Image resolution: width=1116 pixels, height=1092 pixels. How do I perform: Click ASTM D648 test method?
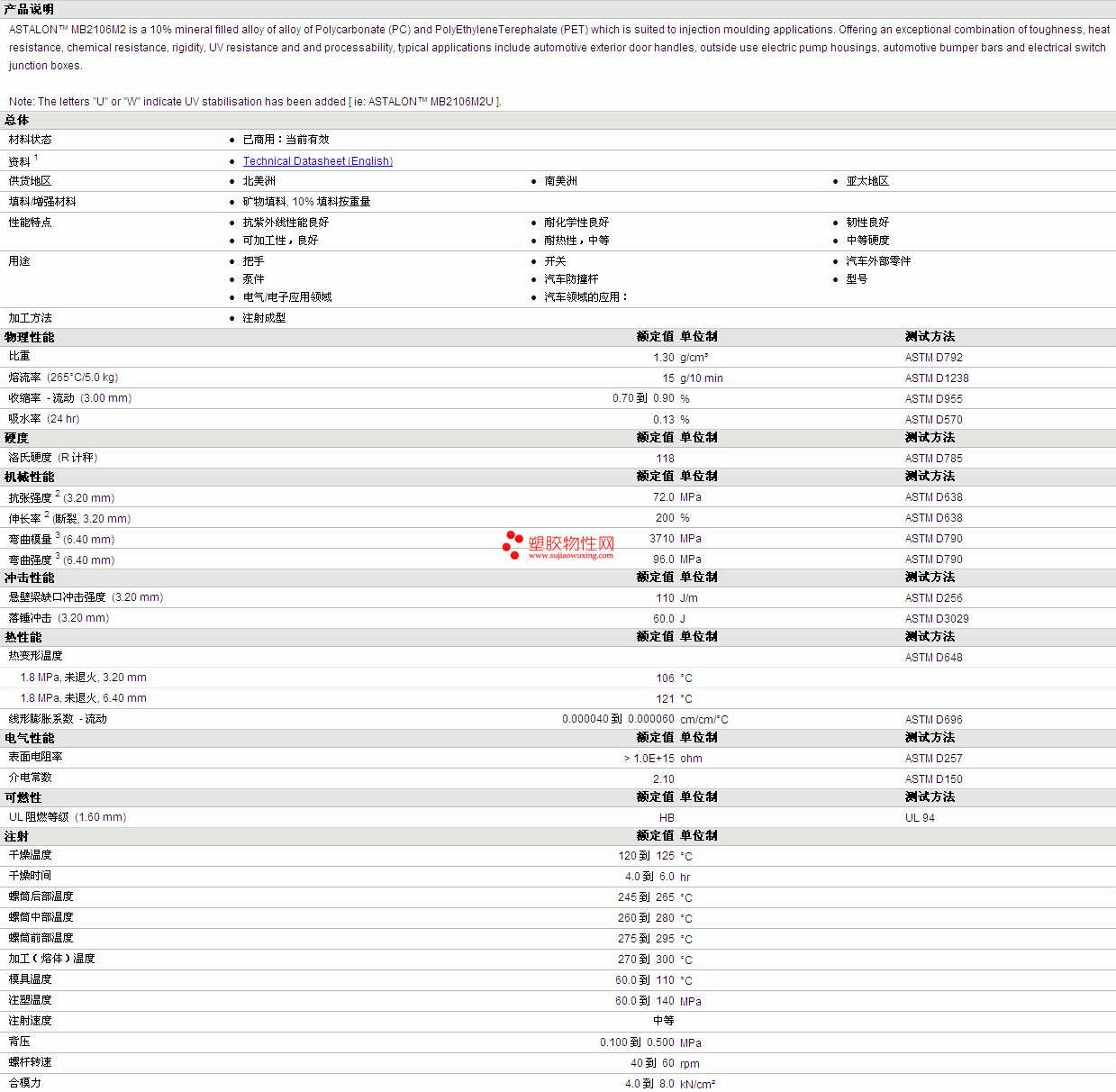pyautogui.click(x=933, y=658)
